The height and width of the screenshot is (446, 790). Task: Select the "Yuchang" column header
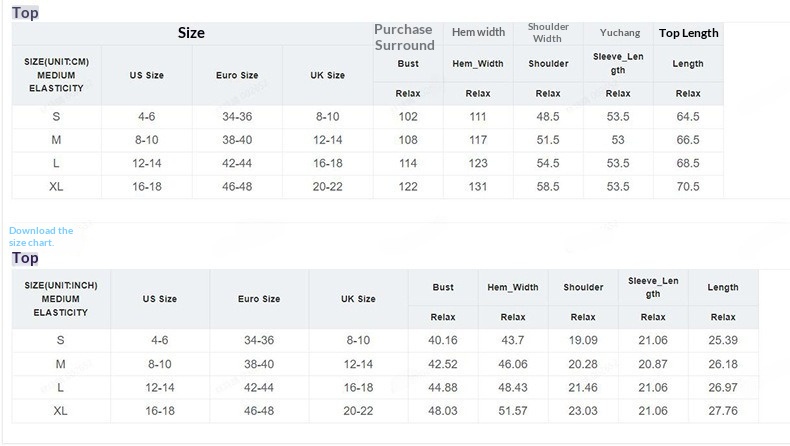pos(618,33)
